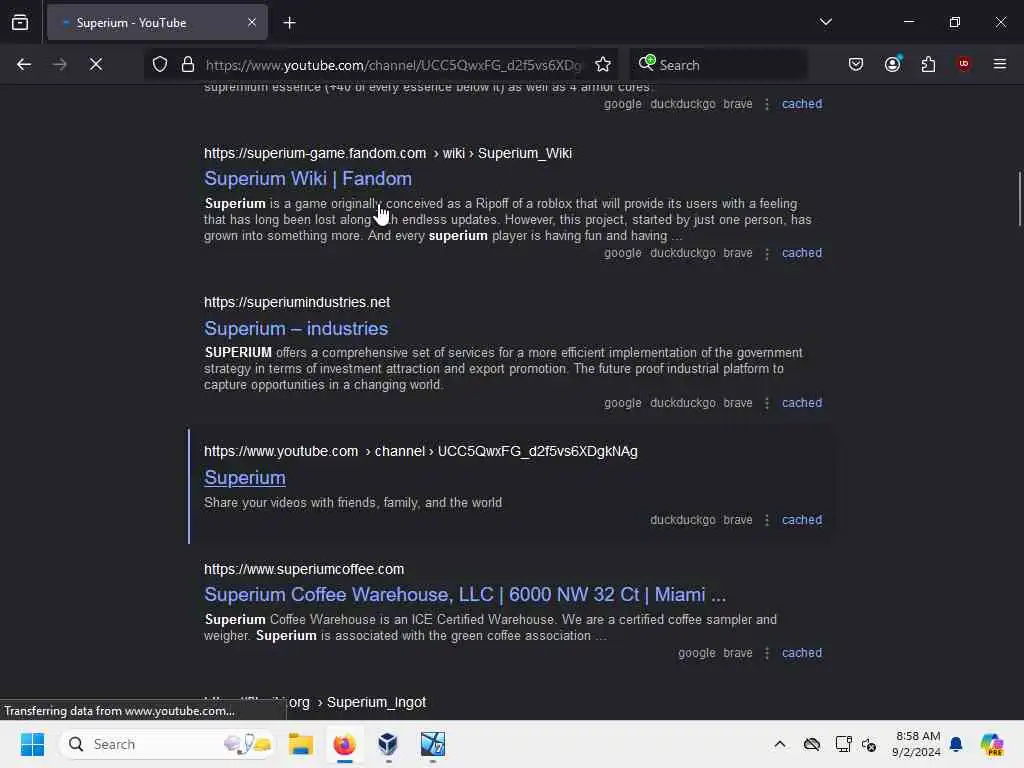
Task: Click the superiumindustries.net URL text
Action: pos(296,302)
